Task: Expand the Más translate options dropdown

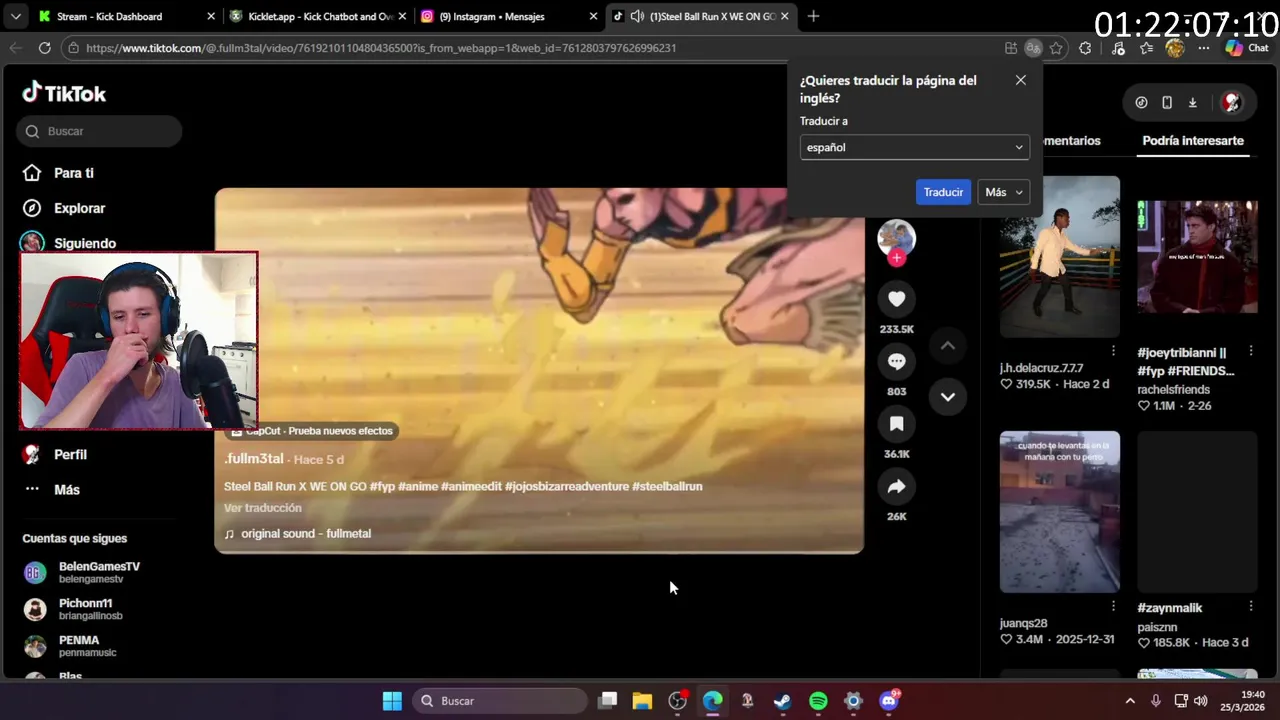Action: [x=1003, y=192]
